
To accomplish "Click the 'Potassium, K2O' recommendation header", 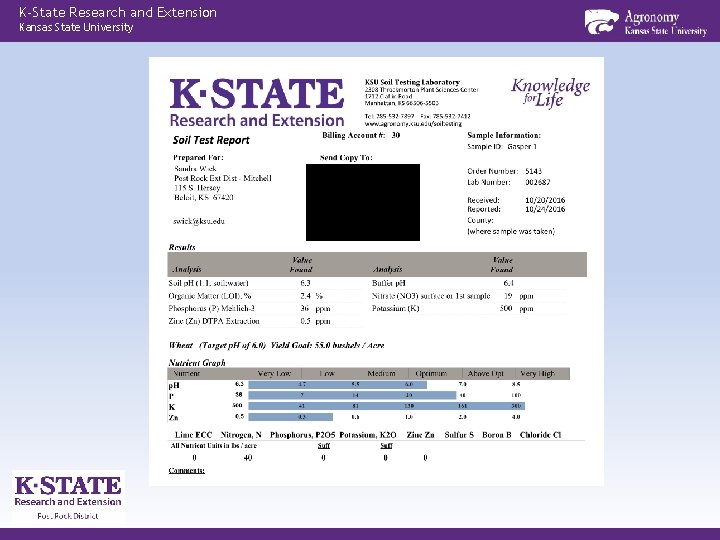I will (367, 434).
